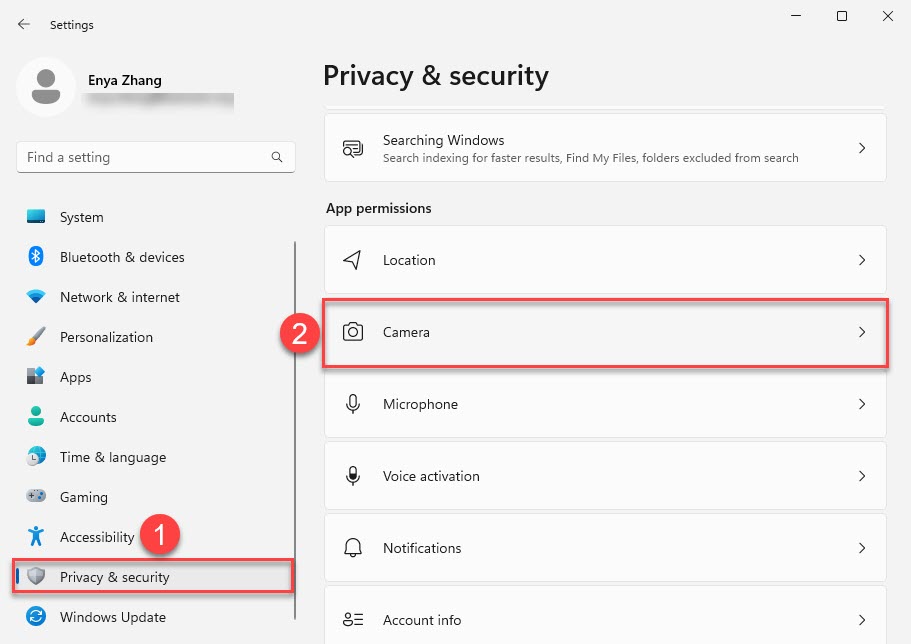This screenshot has height=644, width=911.
Task: Click the Bluetooth & devices icon
Action: 36,257
